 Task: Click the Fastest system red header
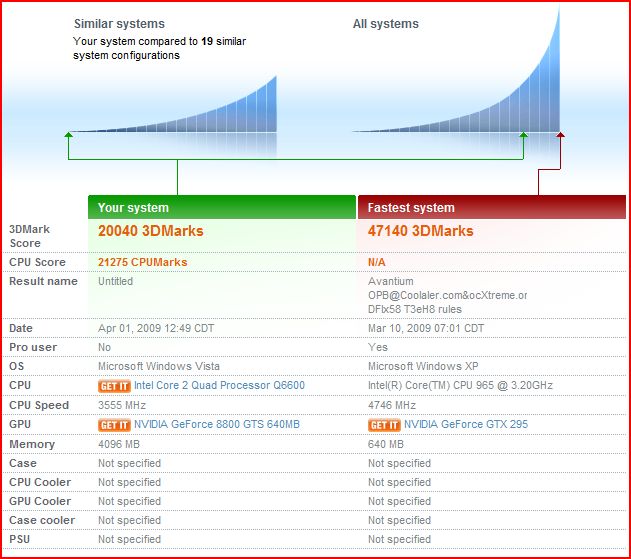tap(492, 207)
